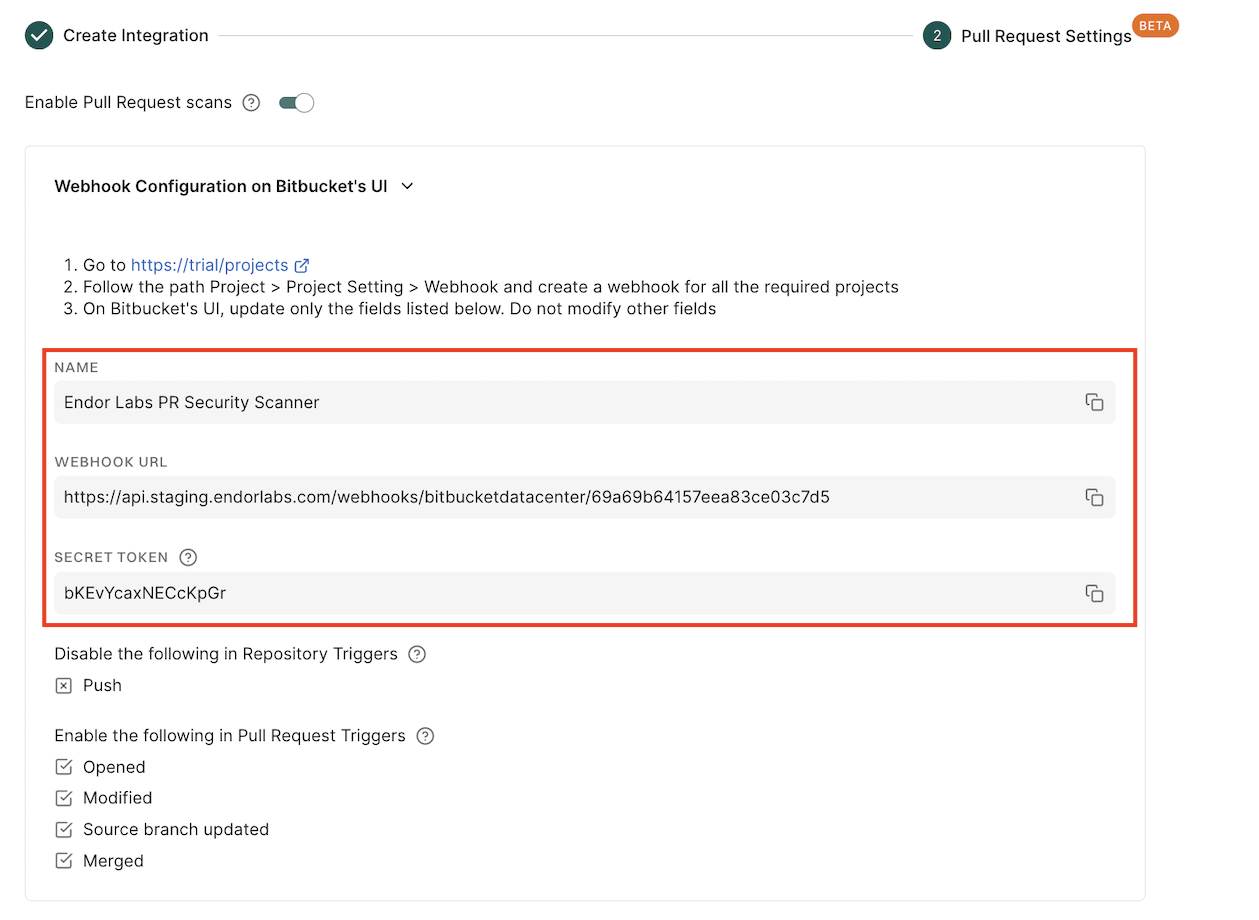Select the Endor Labs PR Security Scanner name field
1259x920 pixels.
(x=400, y=402)
